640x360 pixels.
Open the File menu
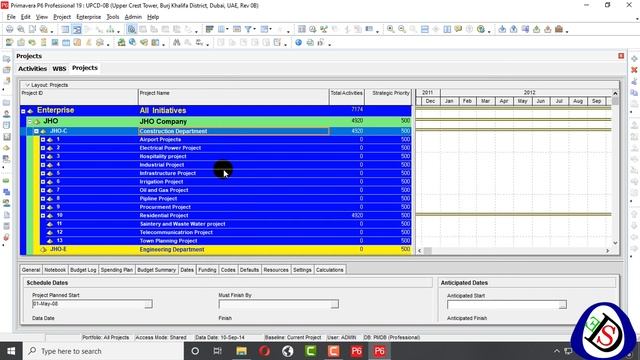pos(11,17)
